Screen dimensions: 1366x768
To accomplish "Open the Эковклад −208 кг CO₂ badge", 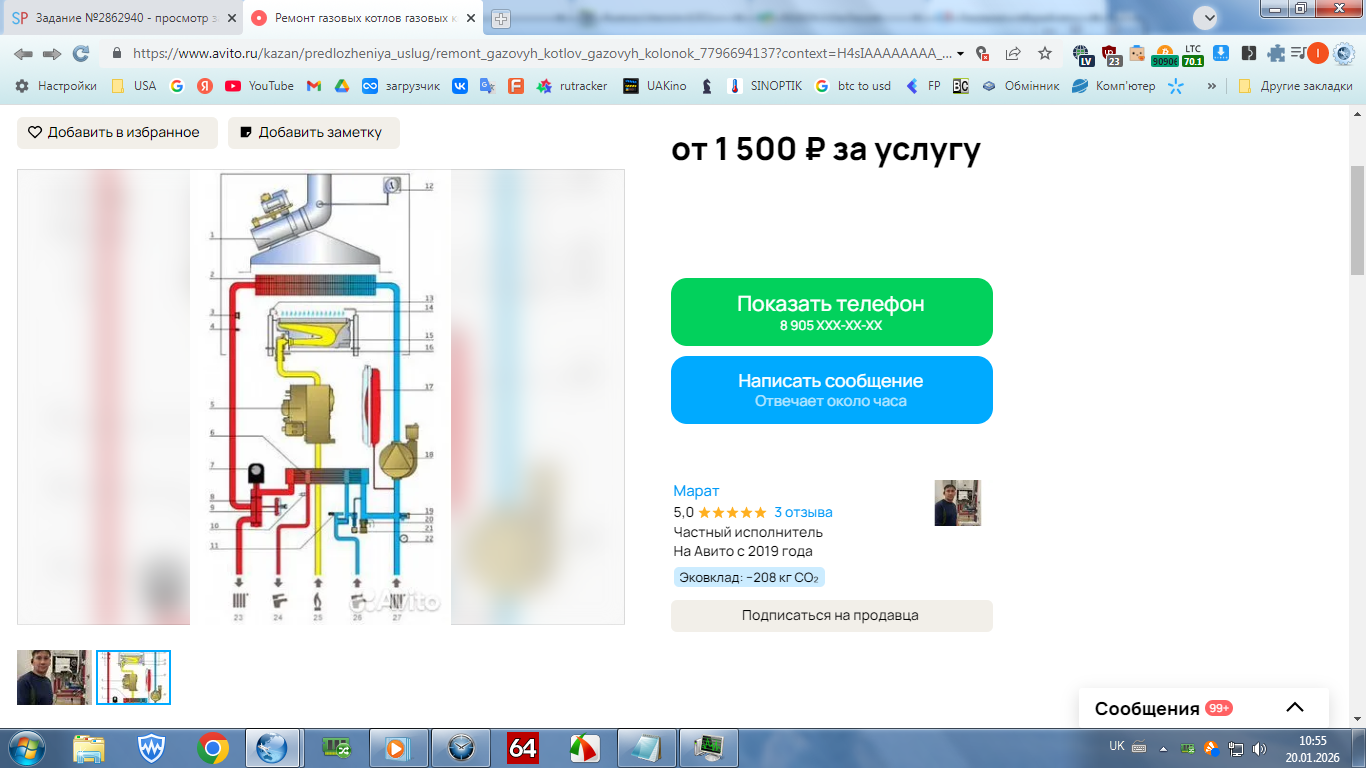I will coord(749,577).
